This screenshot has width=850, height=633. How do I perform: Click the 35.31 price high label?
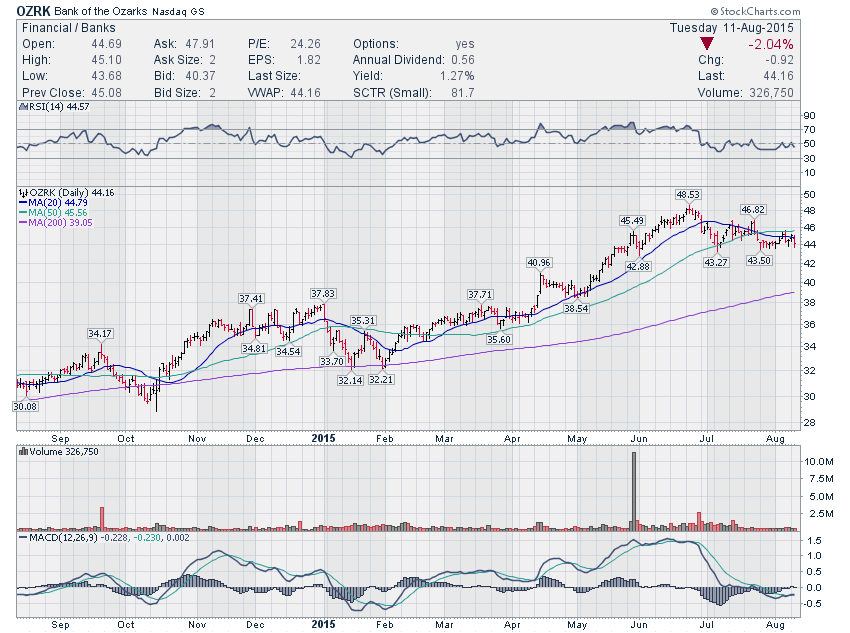[363, 321]
